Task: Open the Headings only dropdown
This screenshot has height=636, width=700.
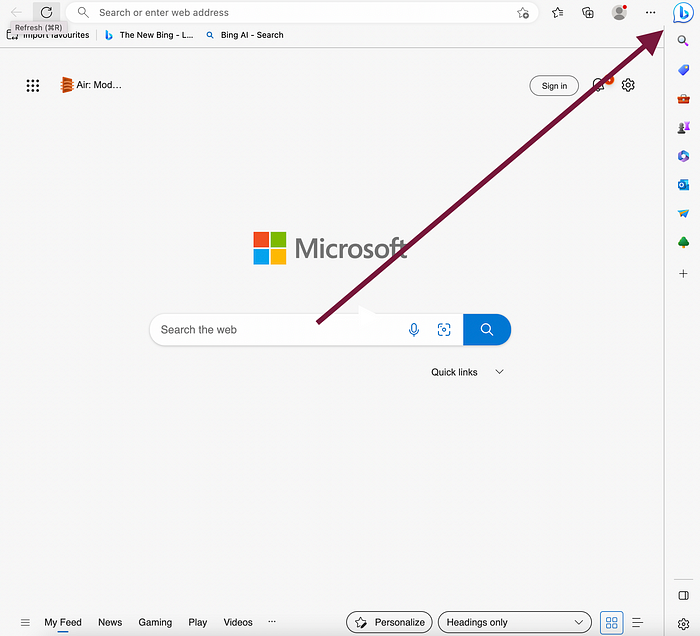Action: 515,622
